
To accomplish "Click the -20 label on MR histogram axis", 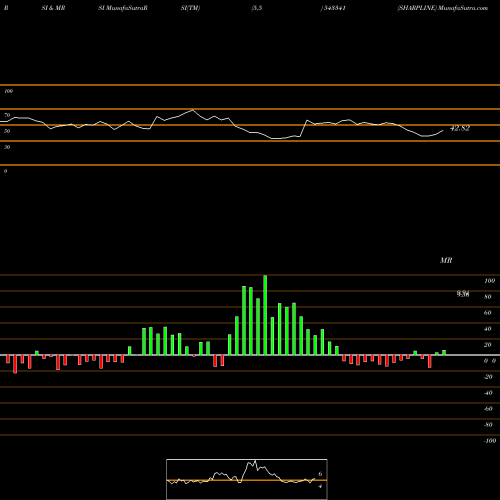I will 488,377.
